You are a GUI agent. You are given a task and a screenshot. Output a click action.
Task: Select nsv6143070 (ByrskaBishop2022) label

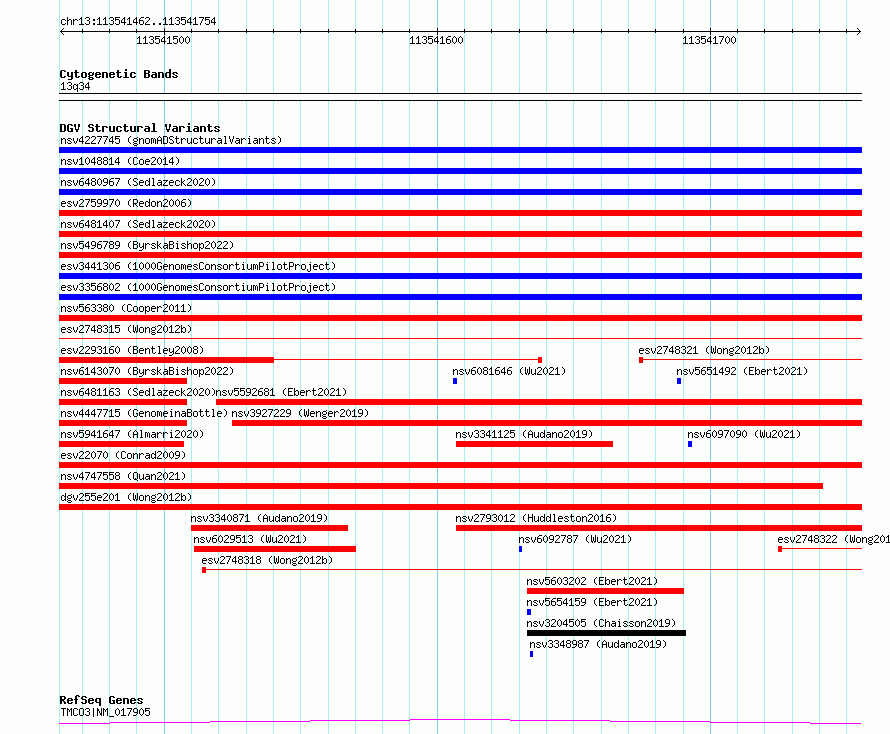(x=147, y=371)
